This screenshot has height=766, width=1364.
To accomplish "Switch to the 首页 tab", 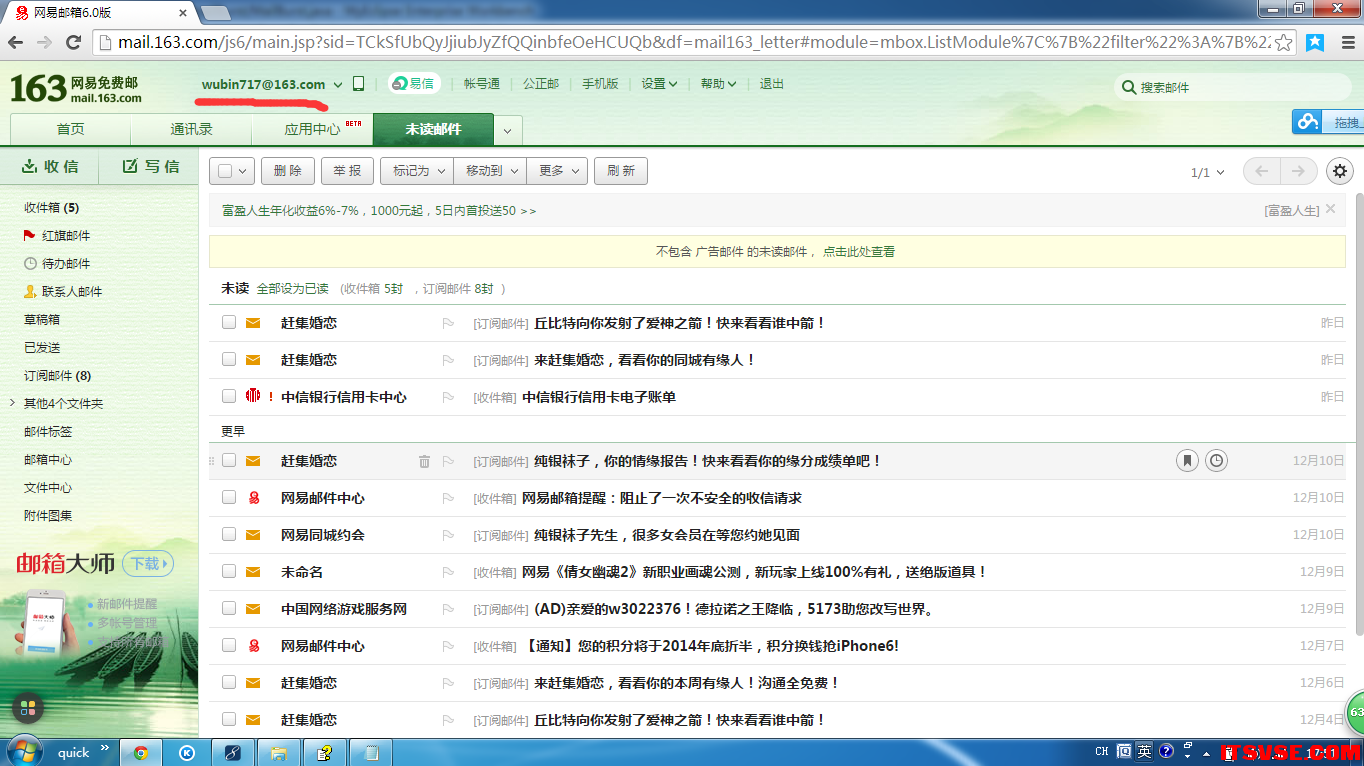I will [71, 129].
